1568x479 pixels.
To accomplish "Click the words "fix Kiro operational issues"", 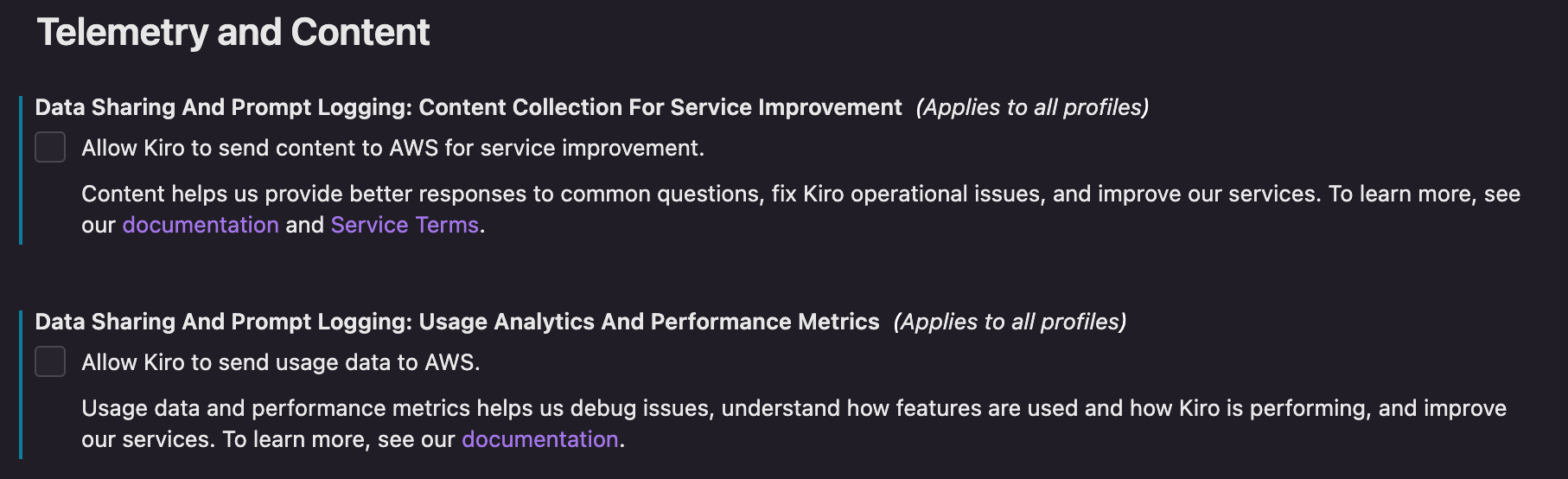I will [x=906, y=194].
